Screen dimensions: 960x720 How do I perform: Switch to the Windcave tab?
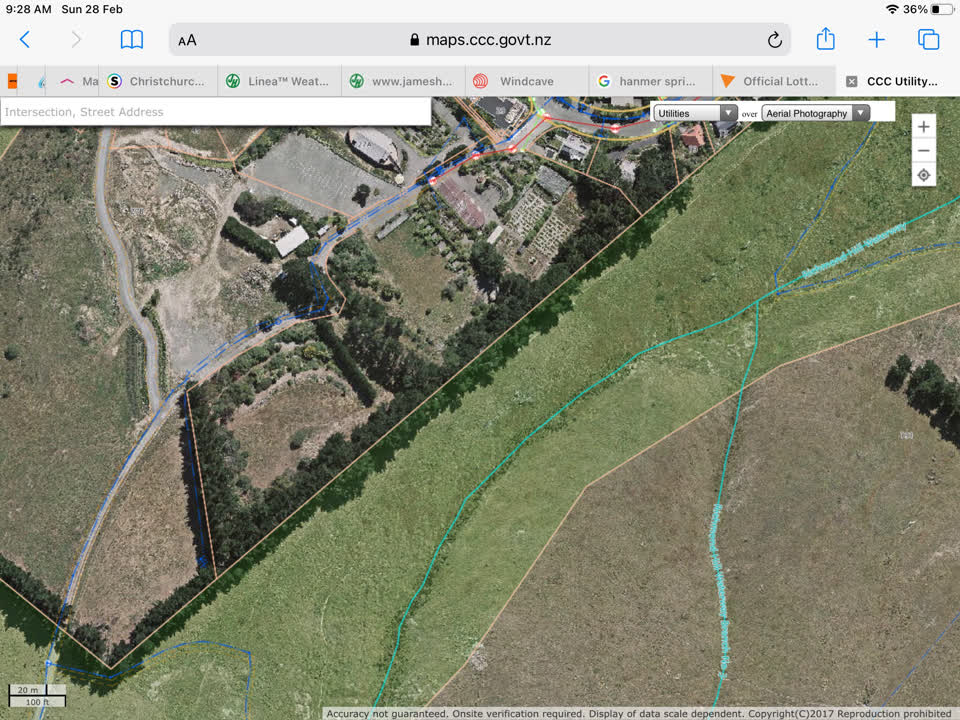click(x=527, y=81)
